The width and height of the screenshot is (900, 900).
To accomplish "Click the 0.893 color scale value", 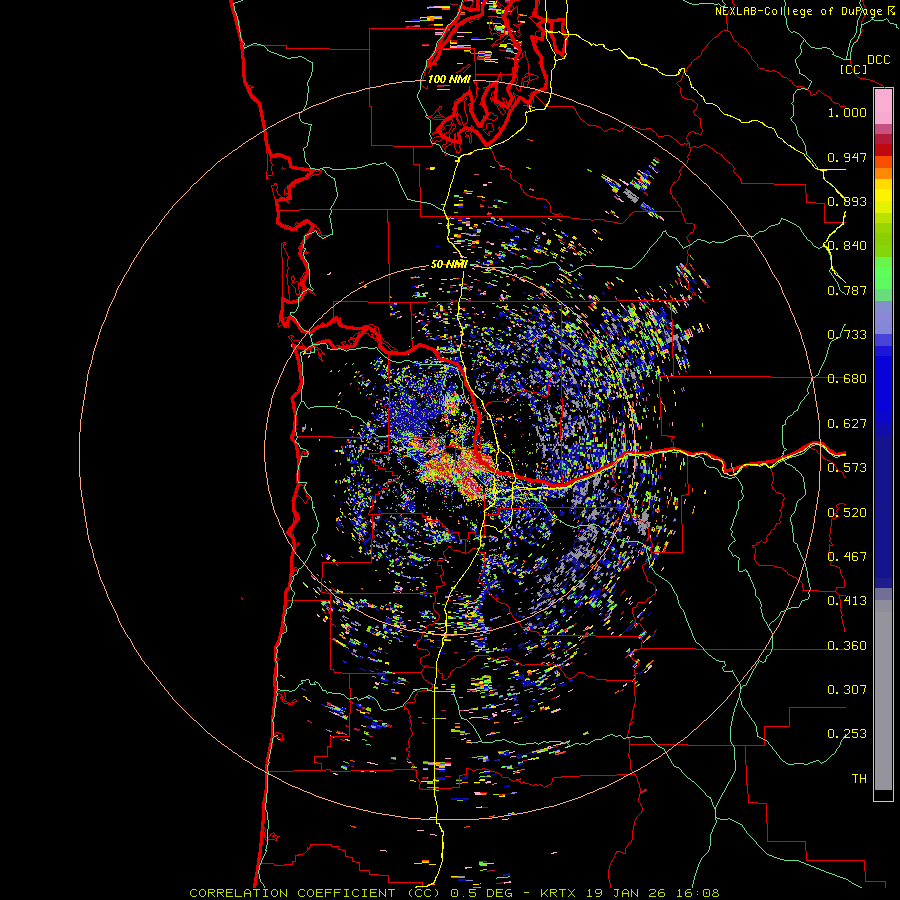I will tap(847, 201).
